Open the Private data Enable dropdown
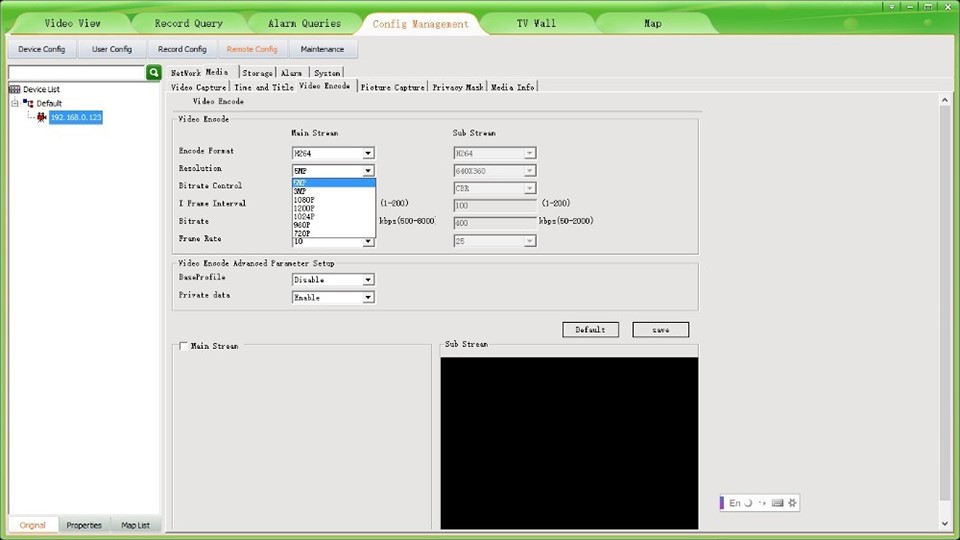Viewport: 960px width, 540px height. (333, 298)
